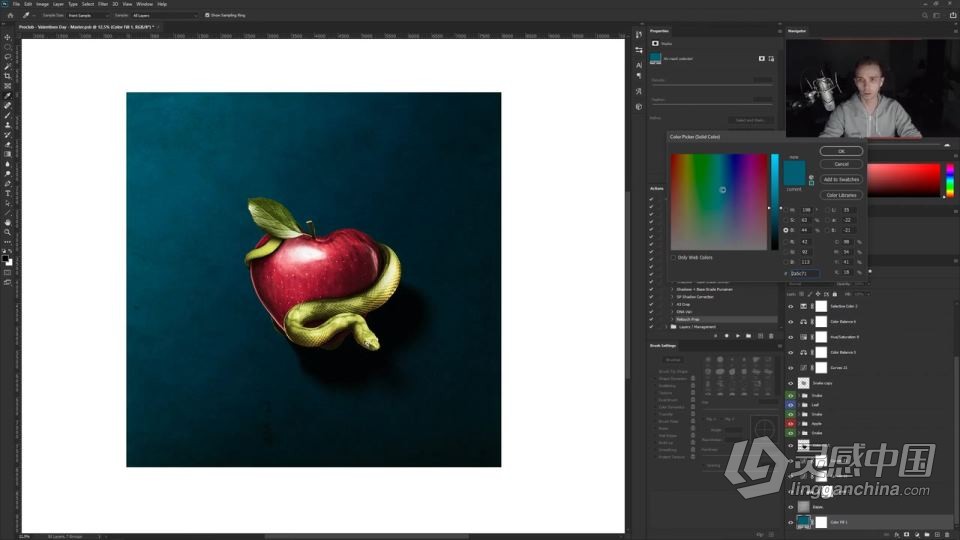Viewport: 960px width, 540px height.
Task: Select the Crop tool
Action: coord(7,77)
